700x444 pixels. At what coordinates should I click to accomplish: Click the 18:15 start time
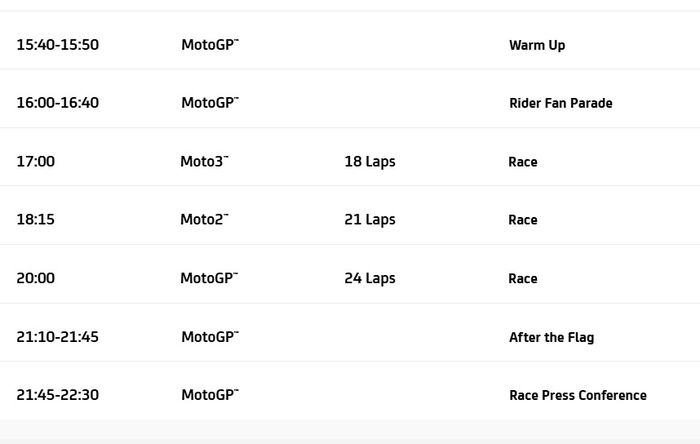click(x=35, y=220)
